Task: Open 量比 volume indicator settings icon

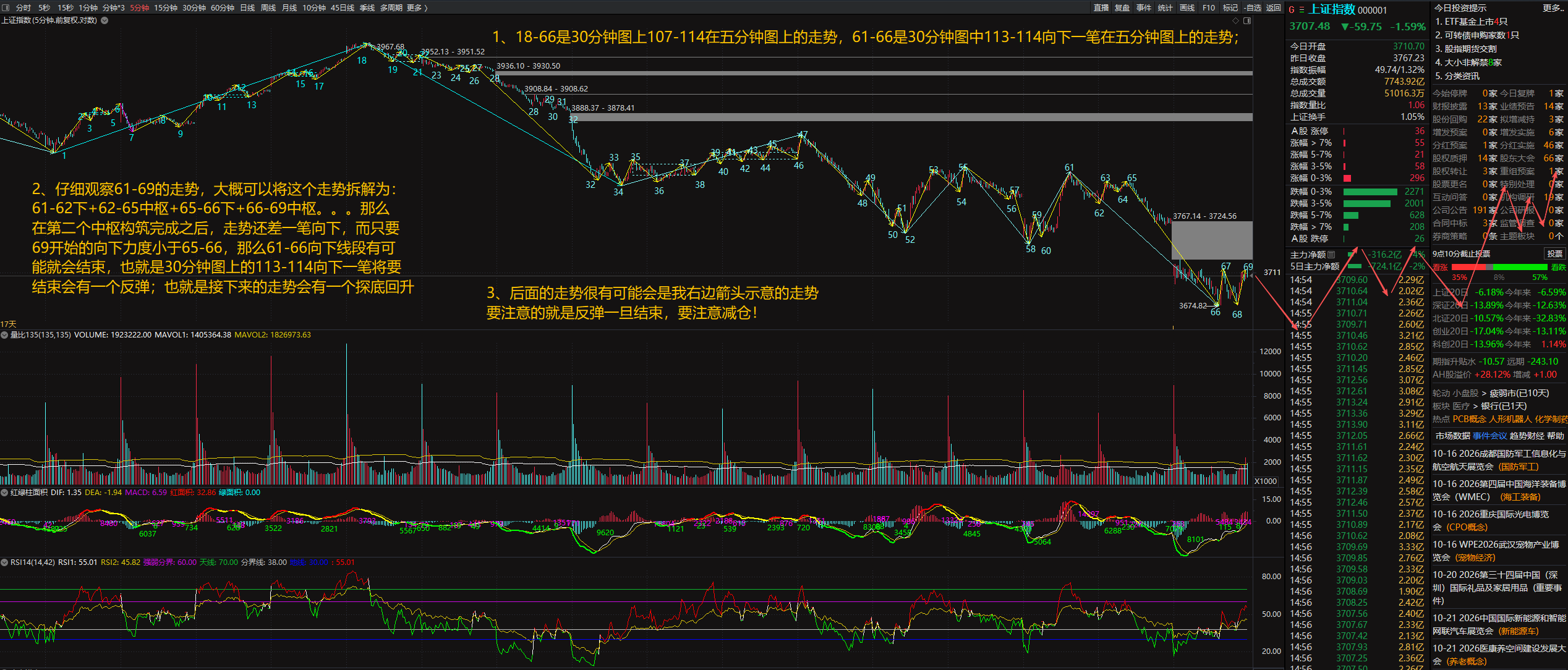Action: coord(4,335)
